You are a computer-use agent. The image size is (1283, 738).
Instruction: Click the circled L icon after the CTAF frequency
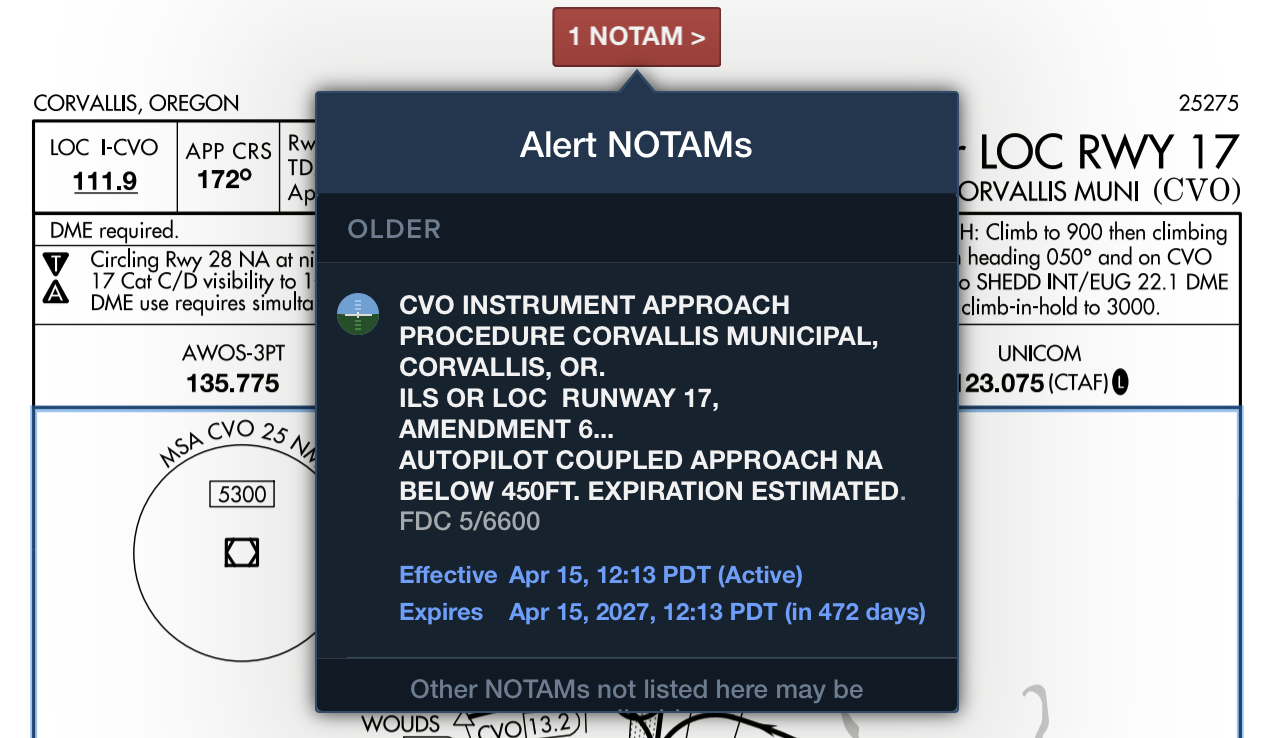pos(1119,383)
